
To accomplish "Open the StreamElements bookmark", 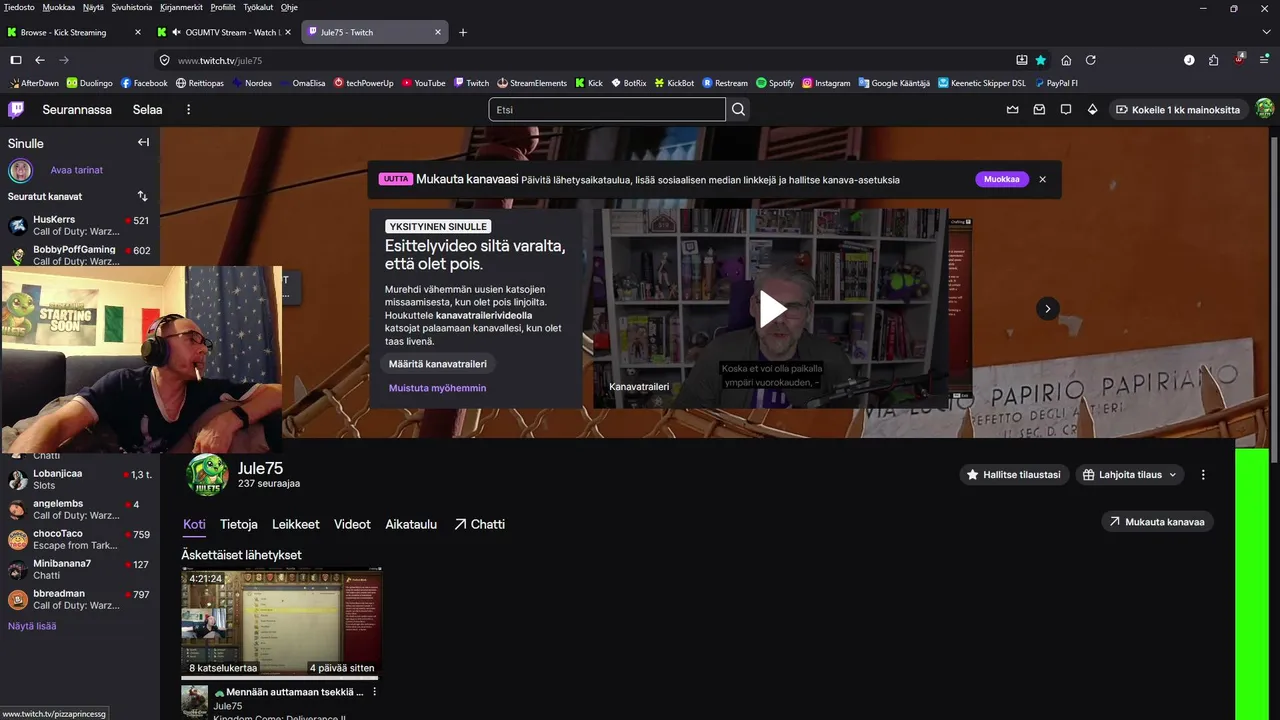I will point(531,83).
